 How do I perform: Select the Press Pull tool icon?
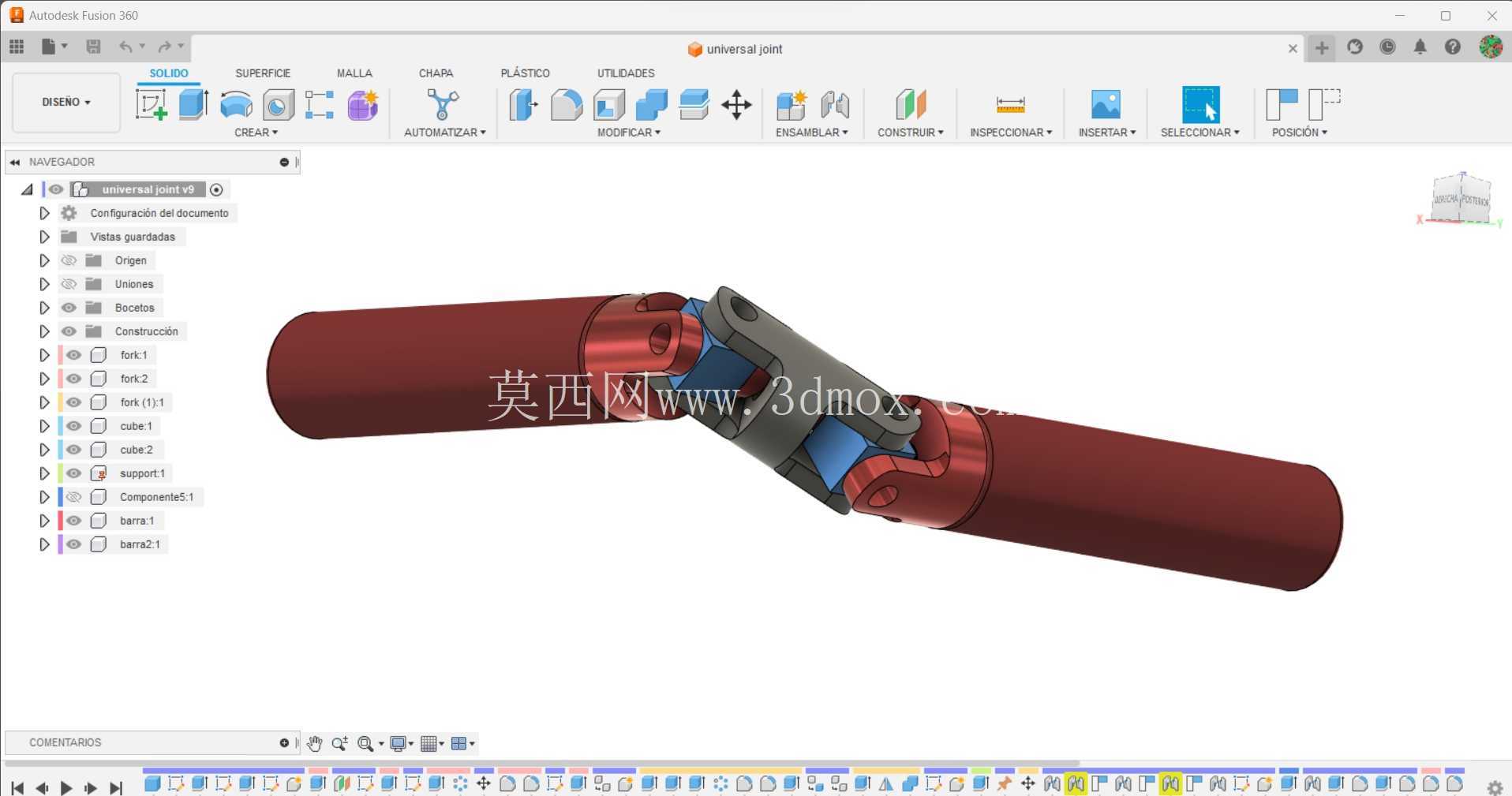tap(523, 104)
